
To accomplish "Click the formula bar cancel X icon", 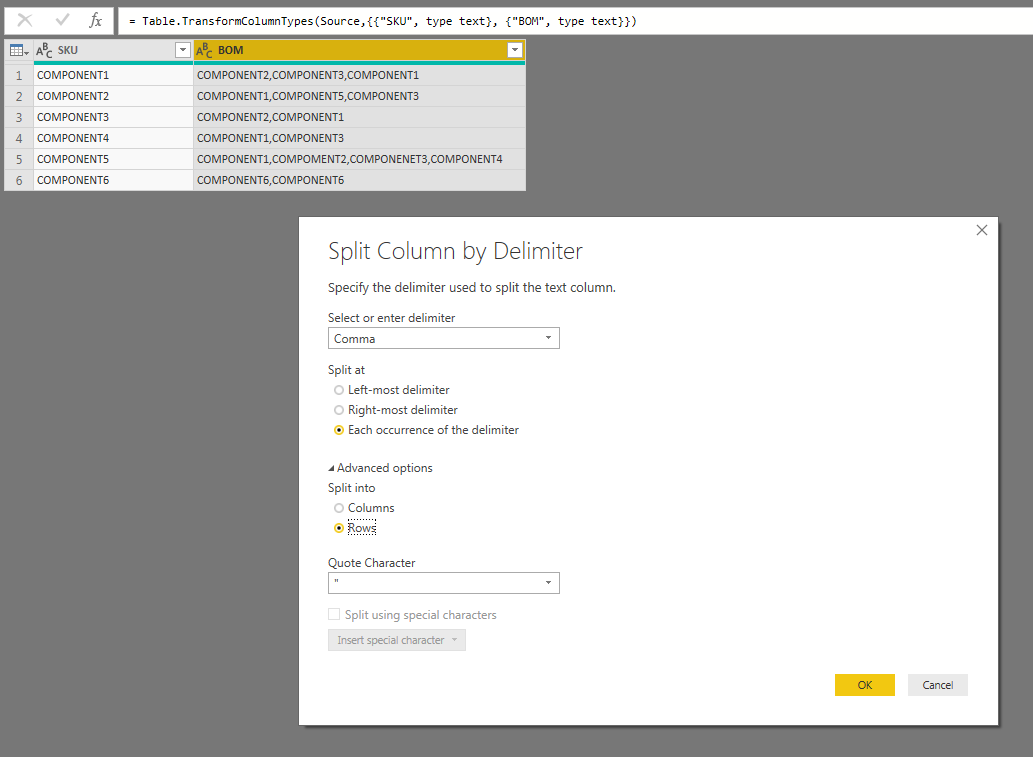I will pos(25,20).
